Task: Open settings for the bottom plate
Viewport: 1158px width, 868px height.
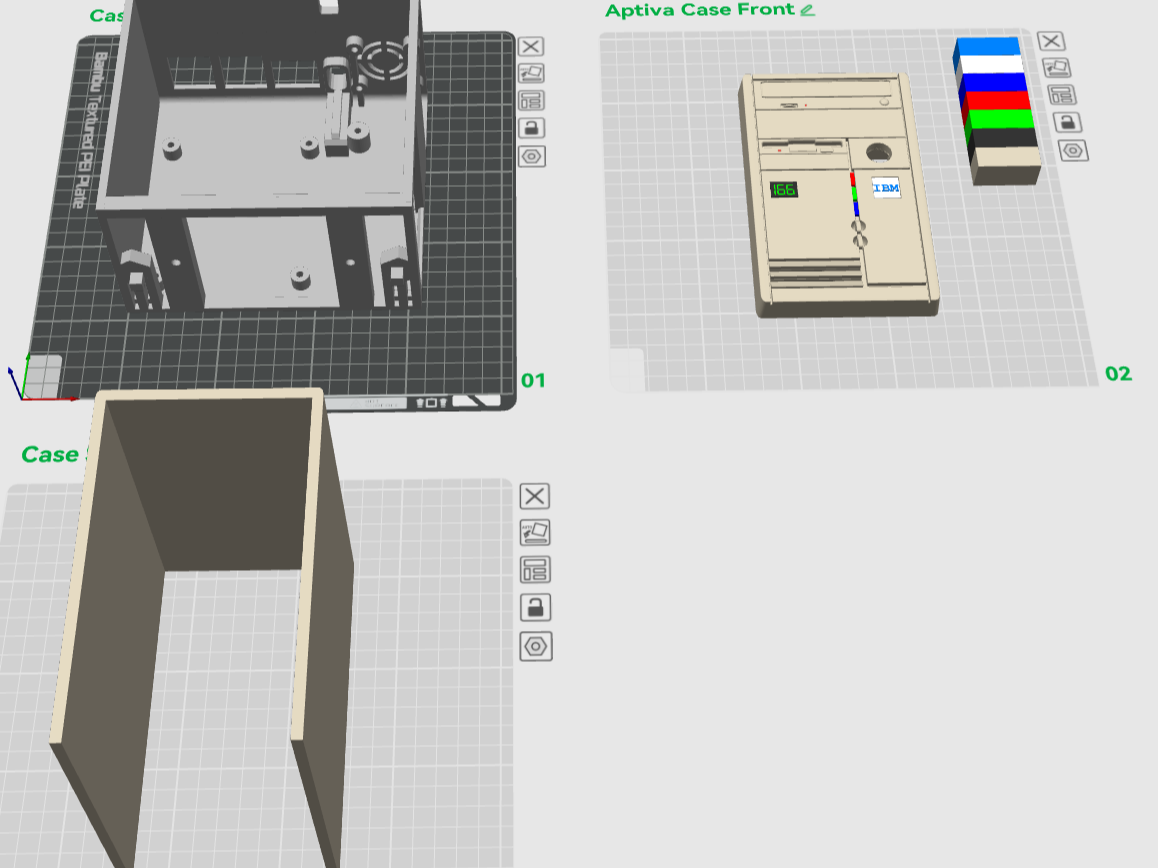Action: pyautogui.click(x=535, y=647)
